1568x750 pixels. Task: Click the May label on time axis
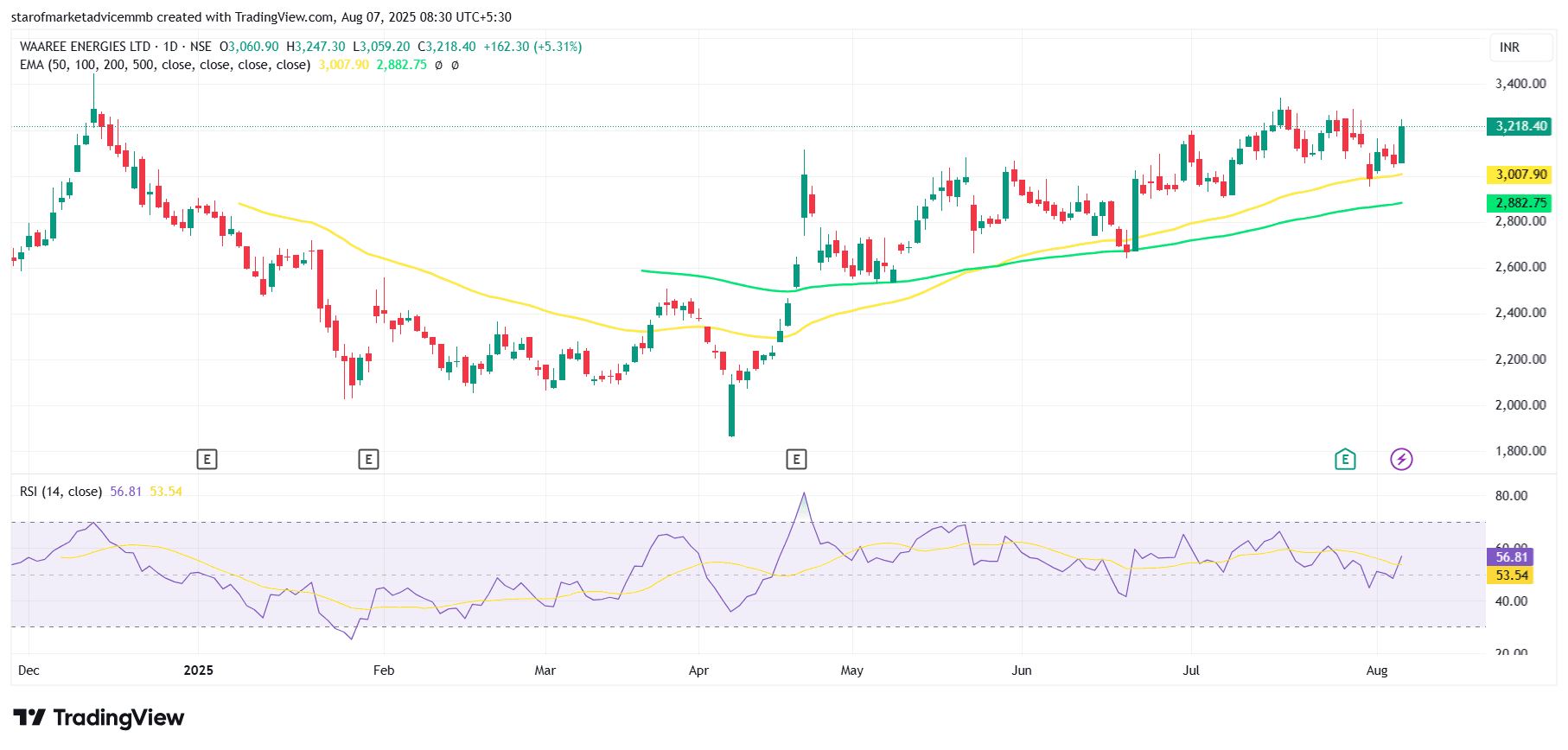coord(852,671)
